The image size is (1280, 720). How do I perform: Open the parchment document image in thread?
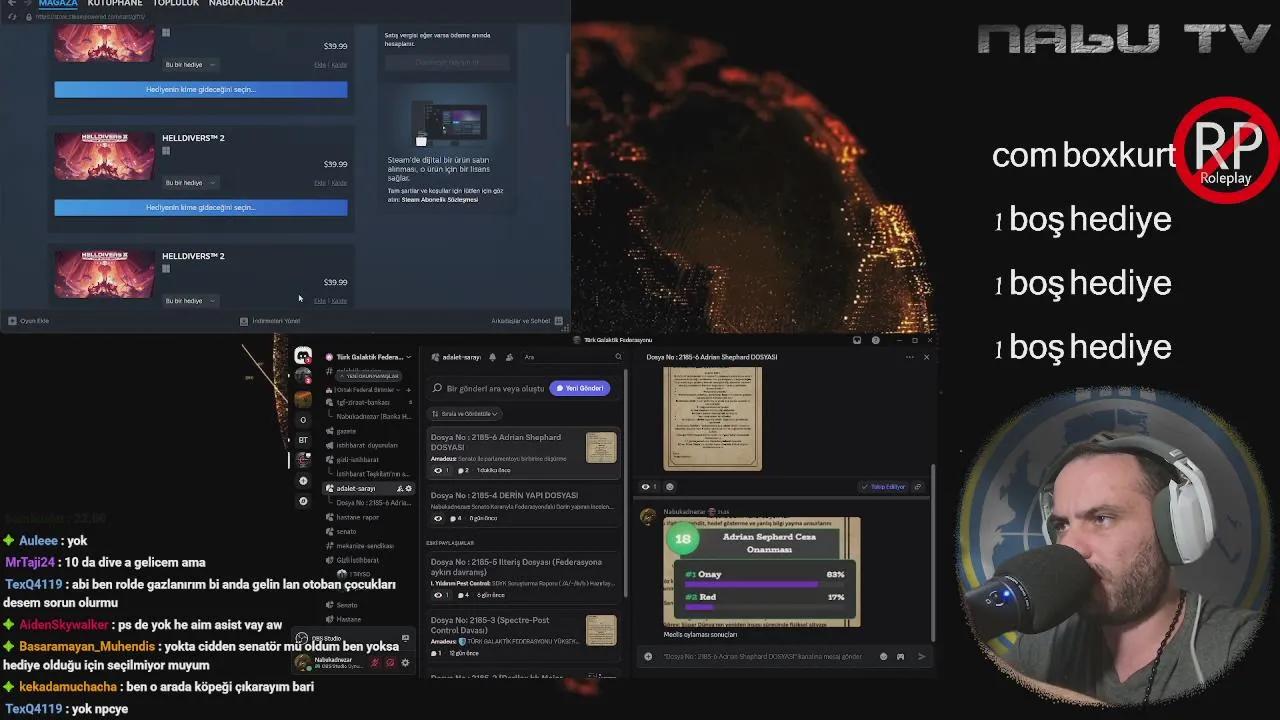pos(713,418)
